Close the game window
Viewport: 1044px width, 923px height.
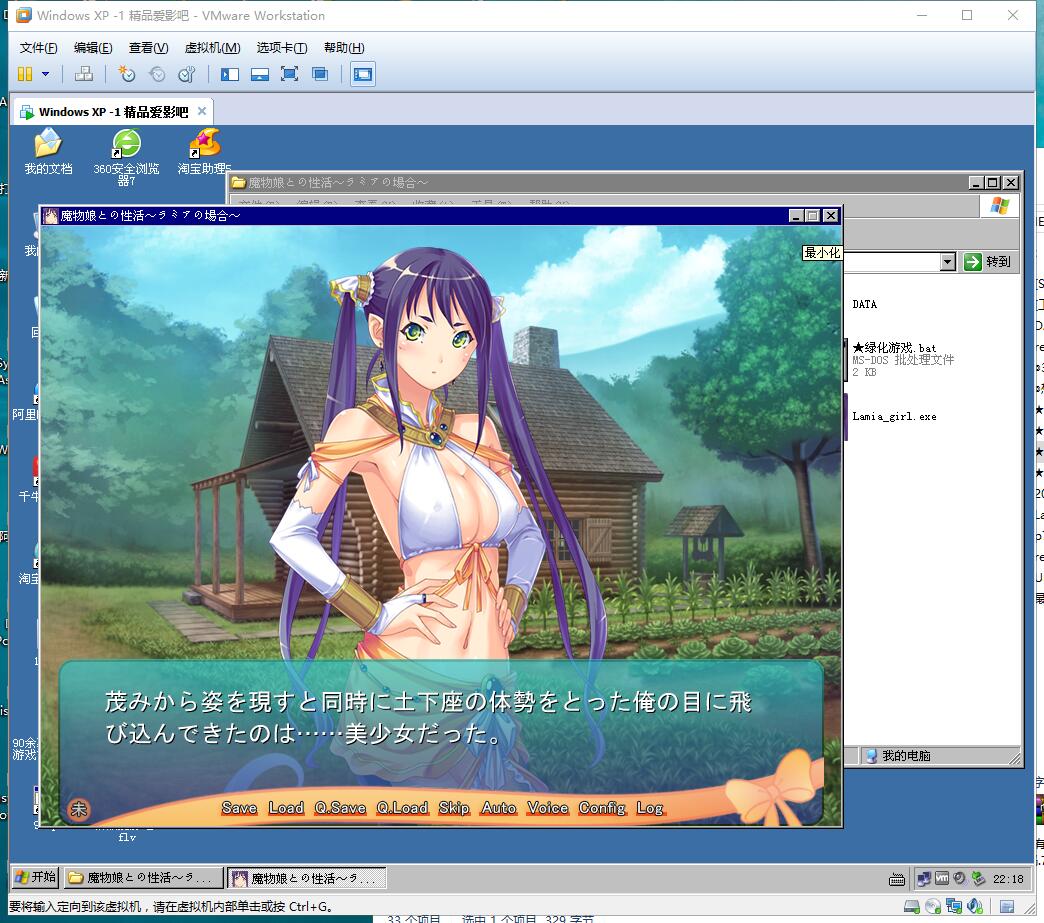[x=830, y=216]
